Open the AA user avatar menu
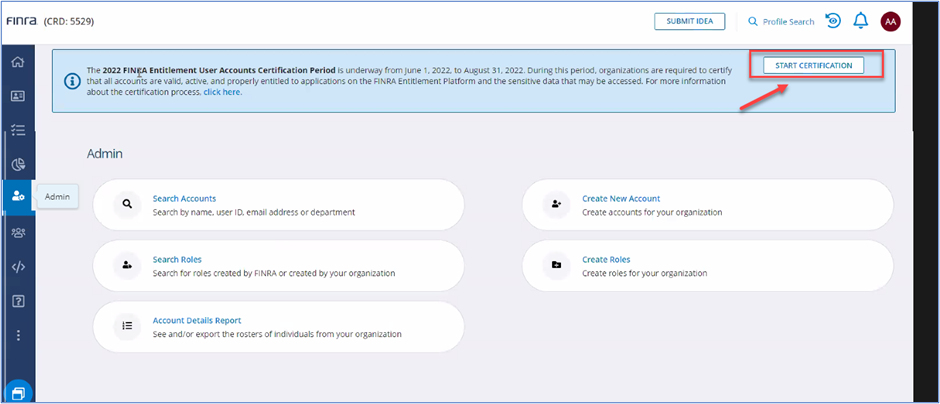The image size is (940, 404). [890, 21]
